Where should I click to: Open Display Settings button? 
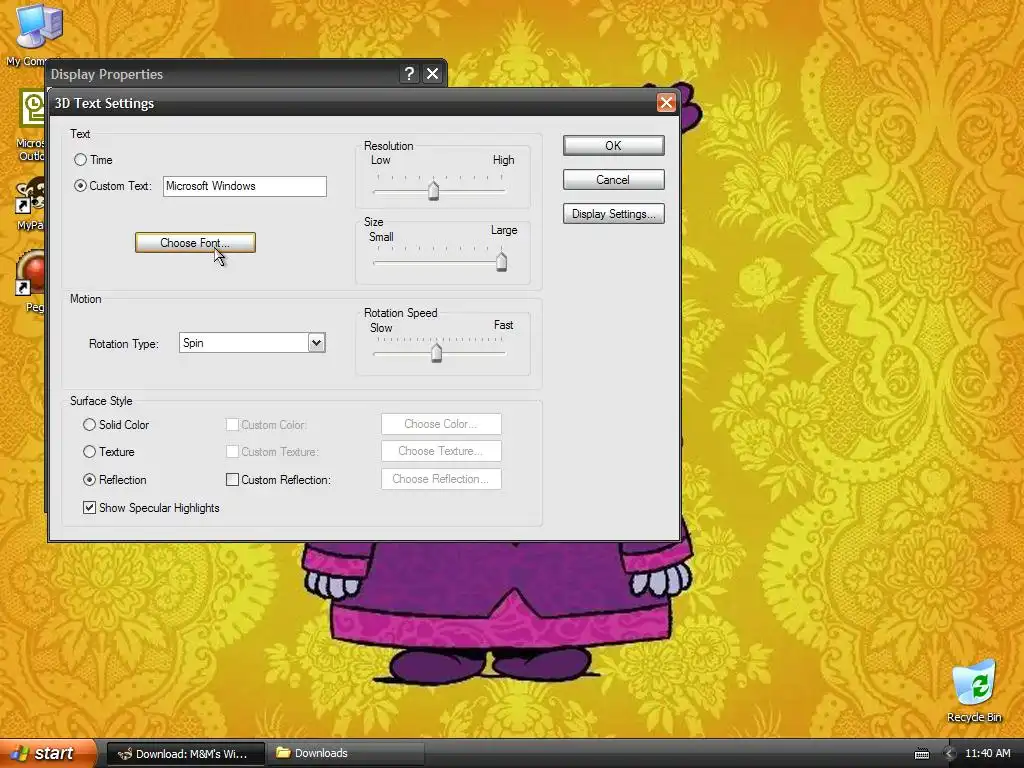(613, 214)
